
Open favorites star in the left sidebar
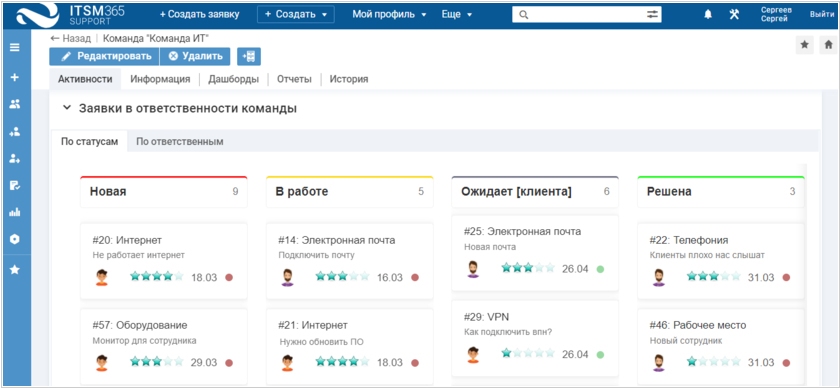(x=14, y=270)
